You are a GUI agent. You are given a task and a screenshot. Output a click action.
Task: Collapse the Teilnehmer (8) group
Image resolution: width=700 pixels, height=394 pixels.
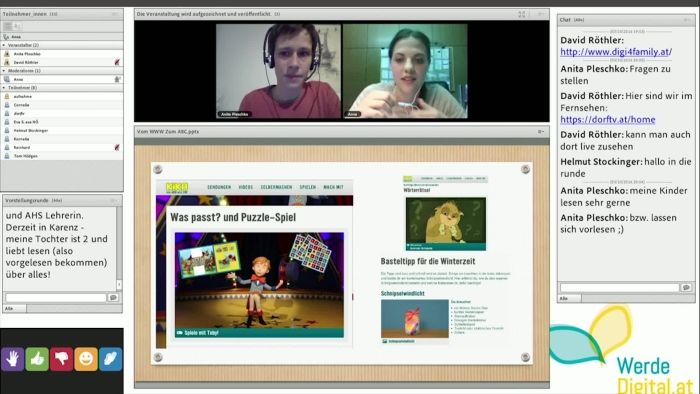[x=4, y=88]
